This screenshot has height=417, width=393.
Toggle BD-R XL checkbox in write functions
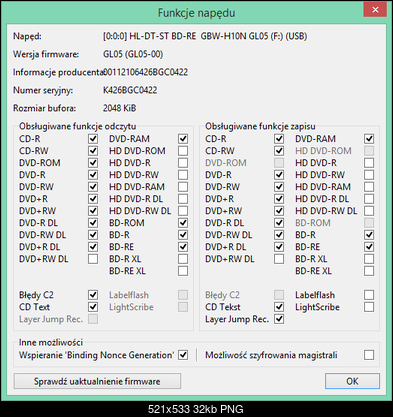(369, 259)
